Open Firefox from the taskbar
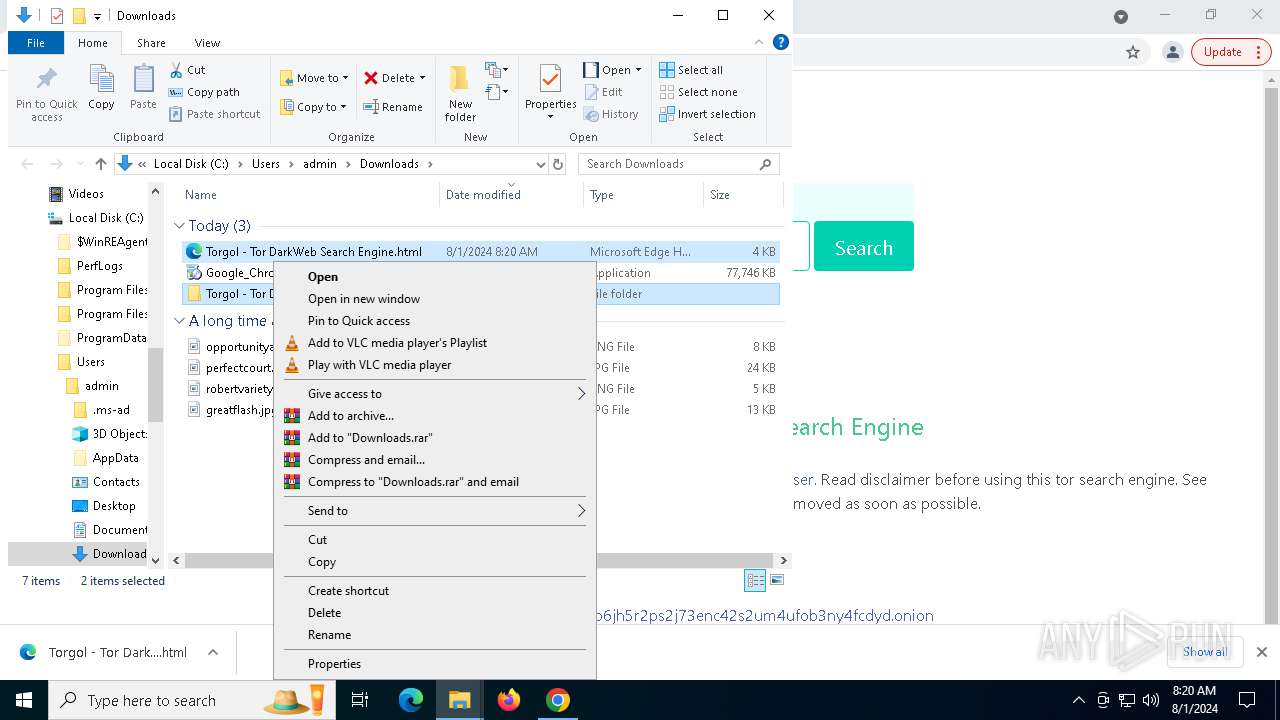This screenshot has width=1280, height=720. click(509, 700)
